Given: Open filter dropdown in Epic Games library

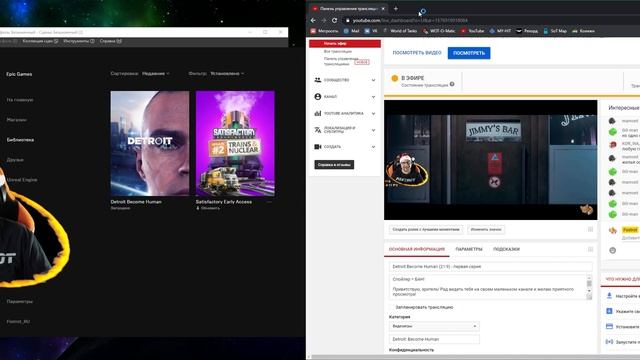Looking at the screenshot, I should (227, 73).
